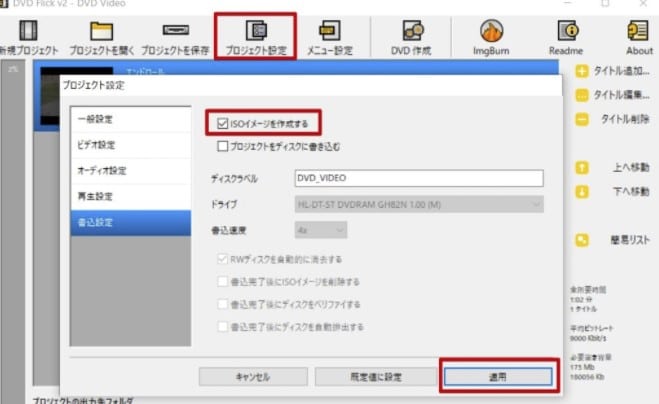Image resolution: width=659 pixels, height=404 pixels.
Task: Click the キャンセル button
Action: pos(252,377)
